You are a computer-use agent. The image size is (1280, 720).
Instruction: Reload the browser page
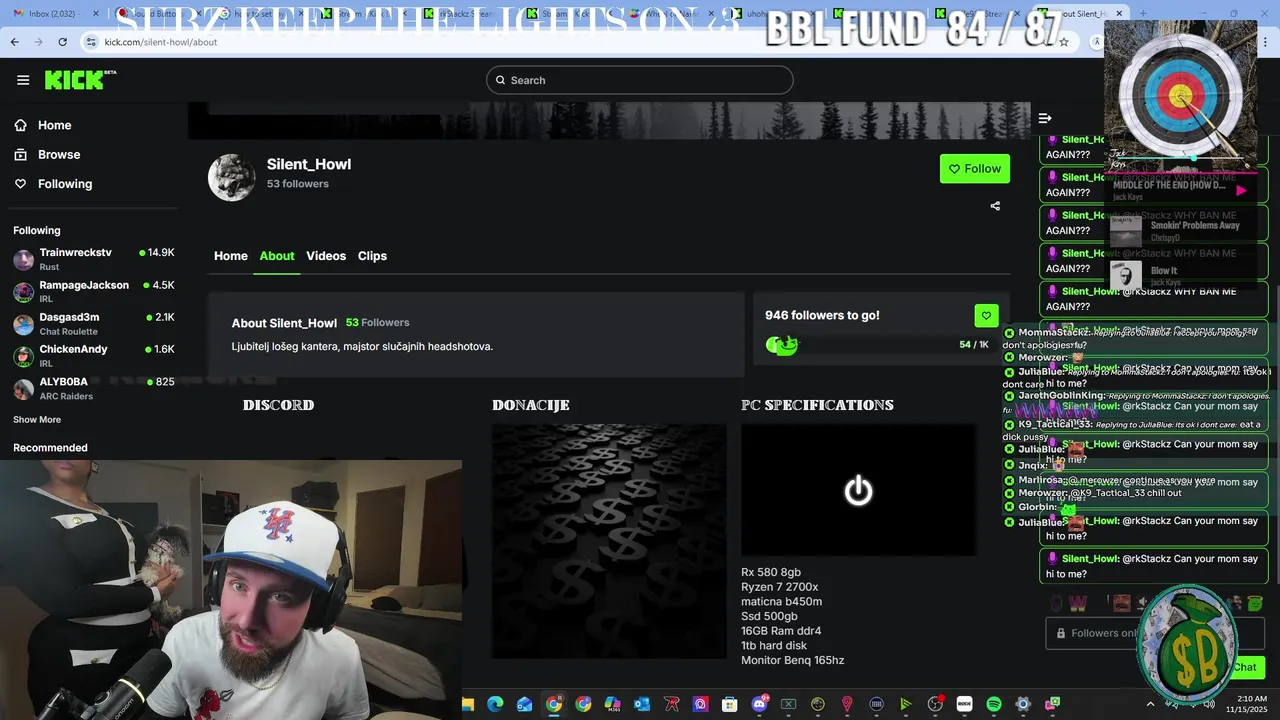coord(62,42)
